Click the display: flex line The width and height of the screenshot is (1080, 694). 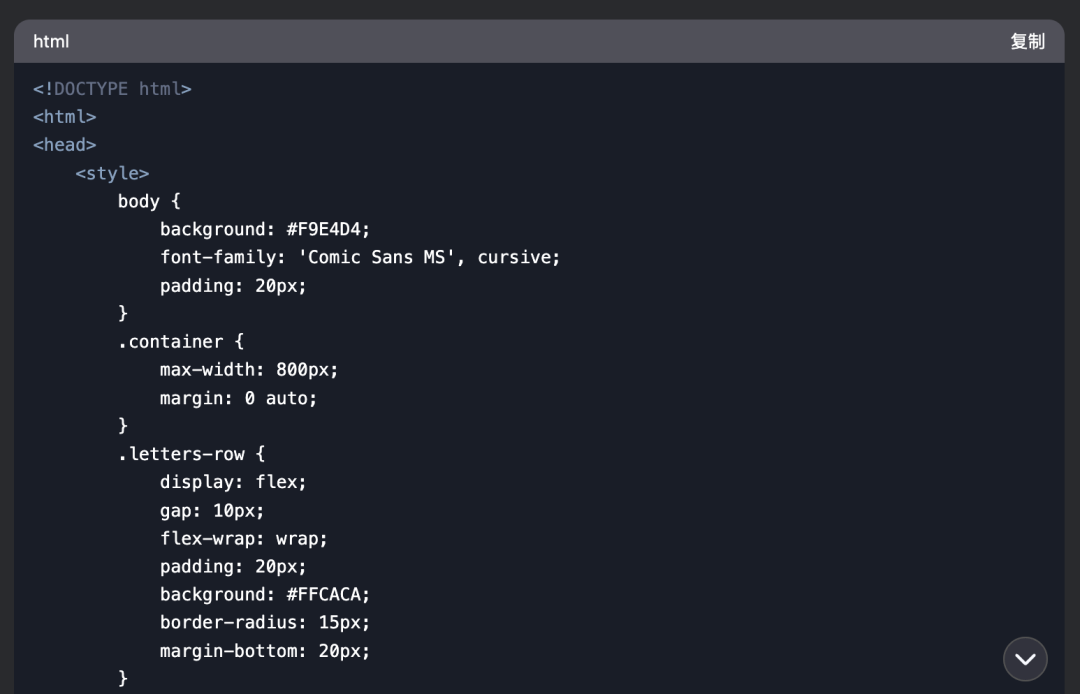tap(233, 482)
